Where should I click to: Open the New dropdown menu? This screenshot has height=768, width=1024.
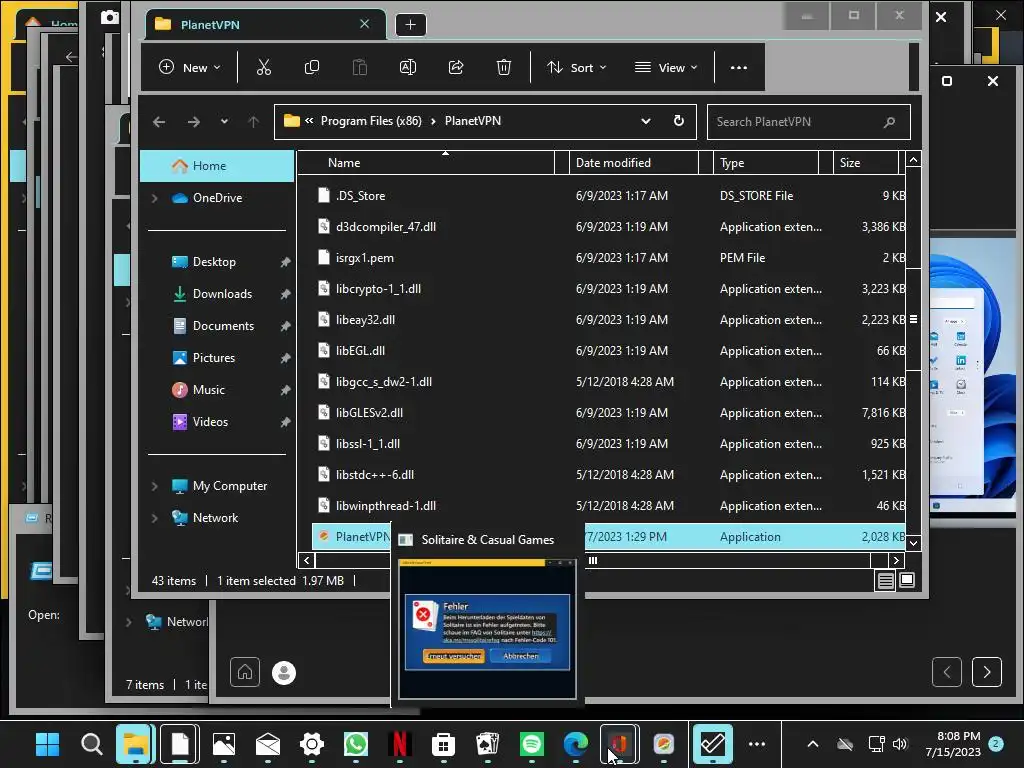[x=189, y=67]
